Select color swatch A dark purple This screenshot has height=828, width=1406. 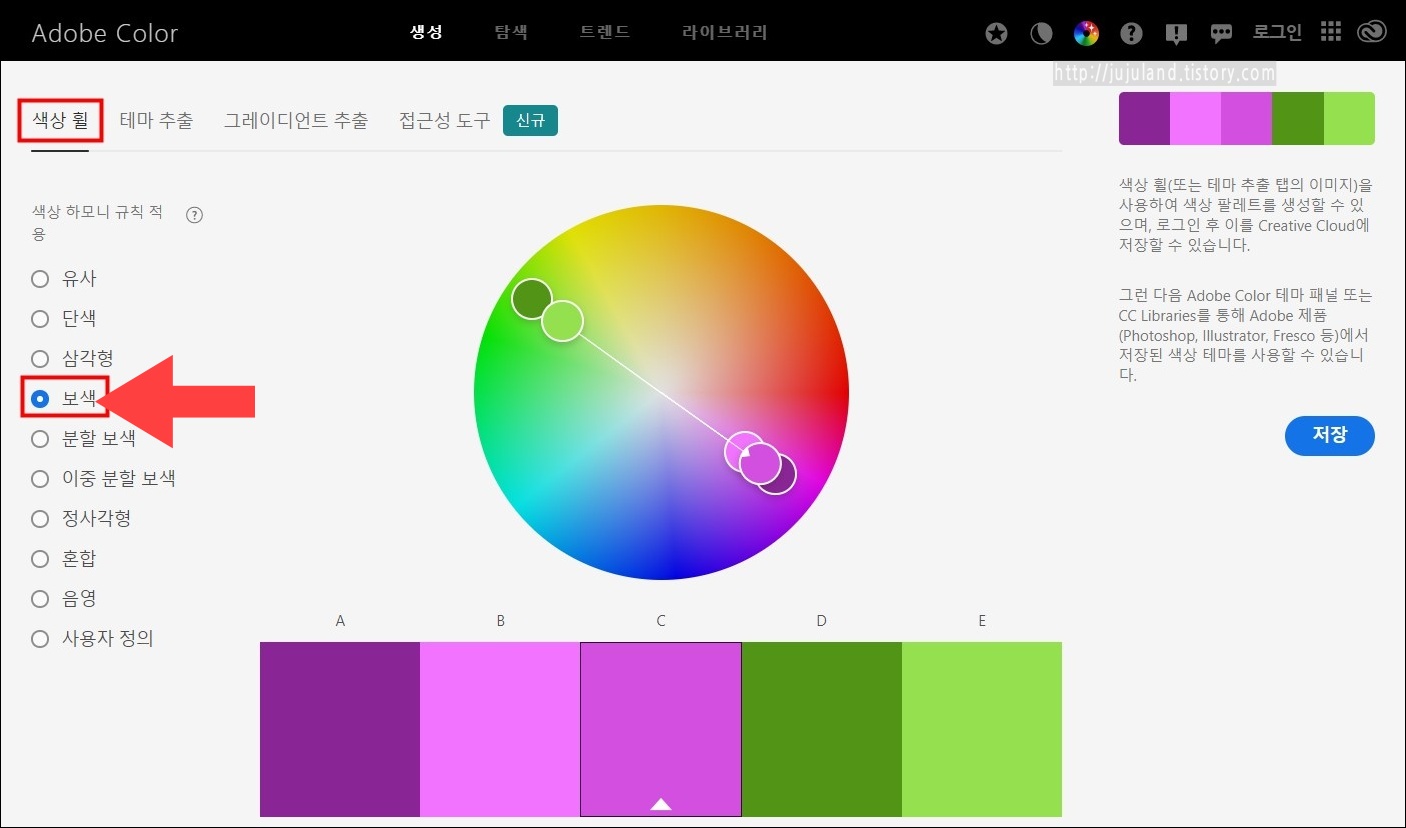340,729
